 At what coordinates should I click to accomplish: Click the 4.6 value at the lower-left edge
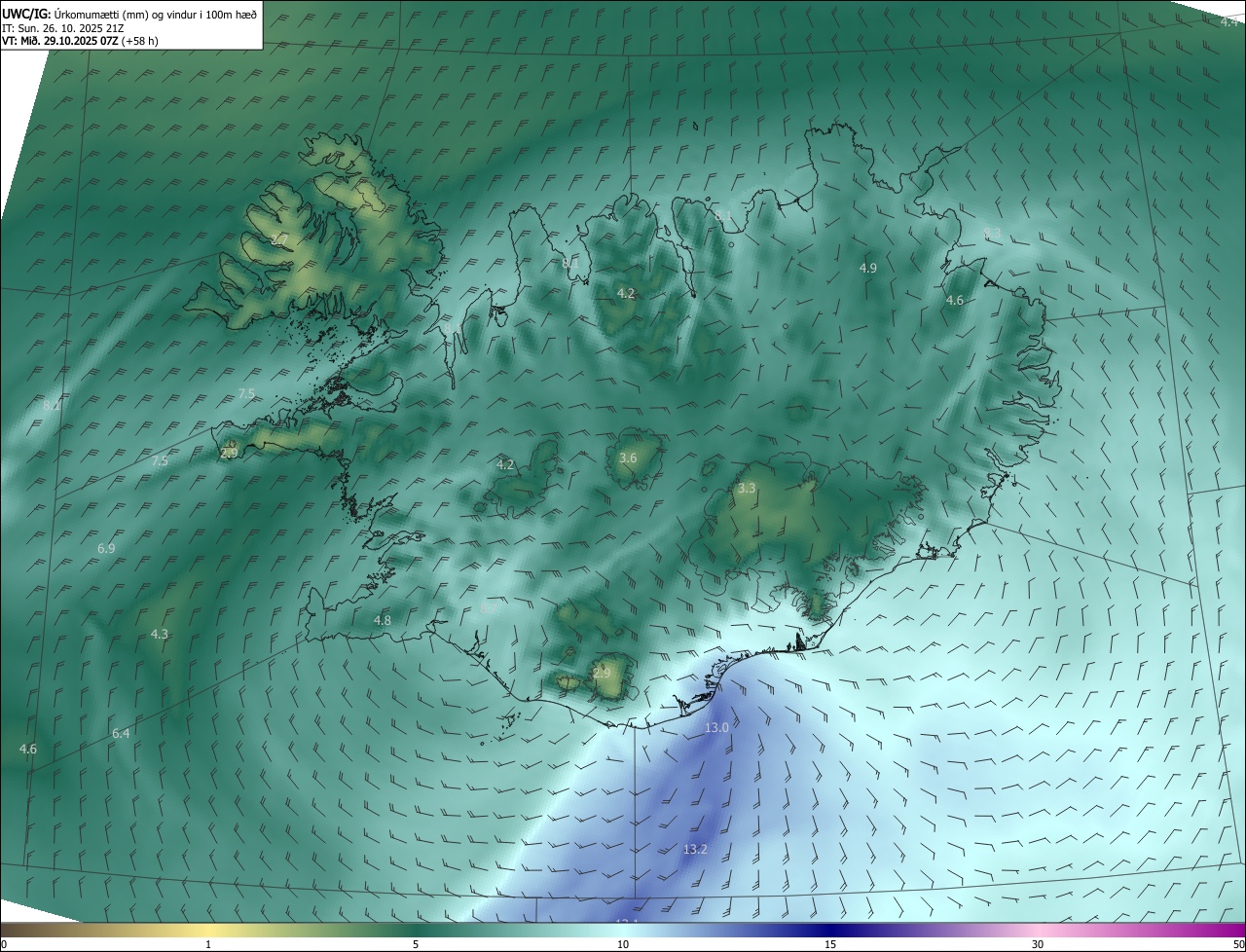tap(28, 750)
